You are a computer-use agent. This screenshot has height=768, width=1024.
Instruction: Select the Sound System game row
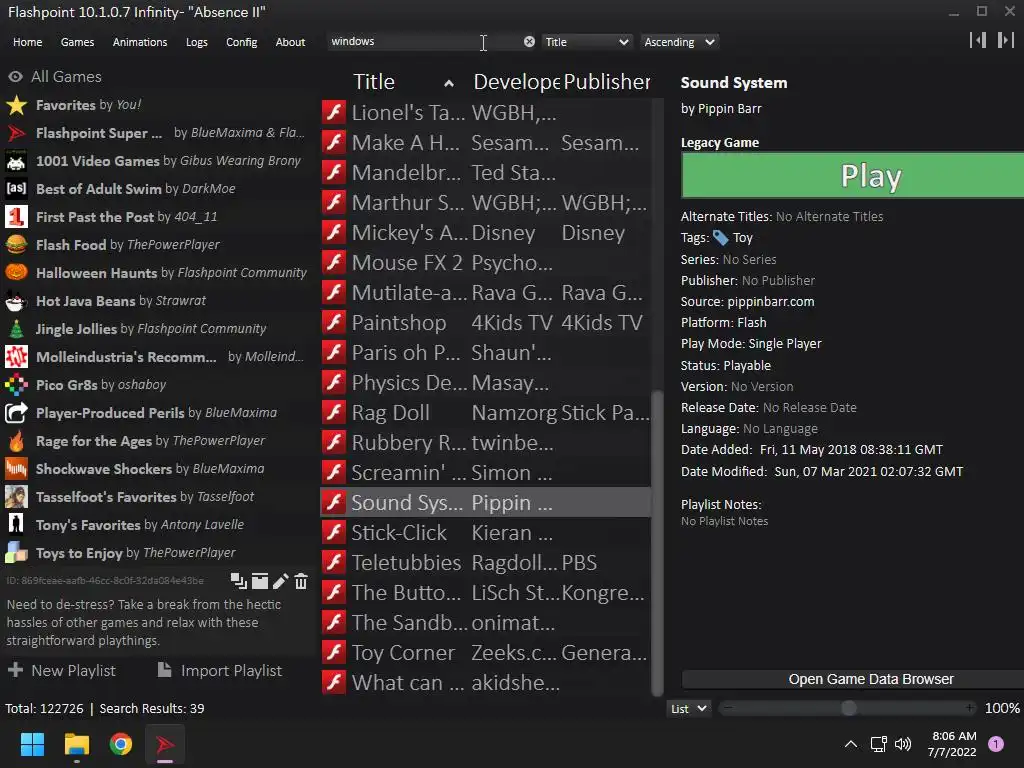[x=485, y=502]
